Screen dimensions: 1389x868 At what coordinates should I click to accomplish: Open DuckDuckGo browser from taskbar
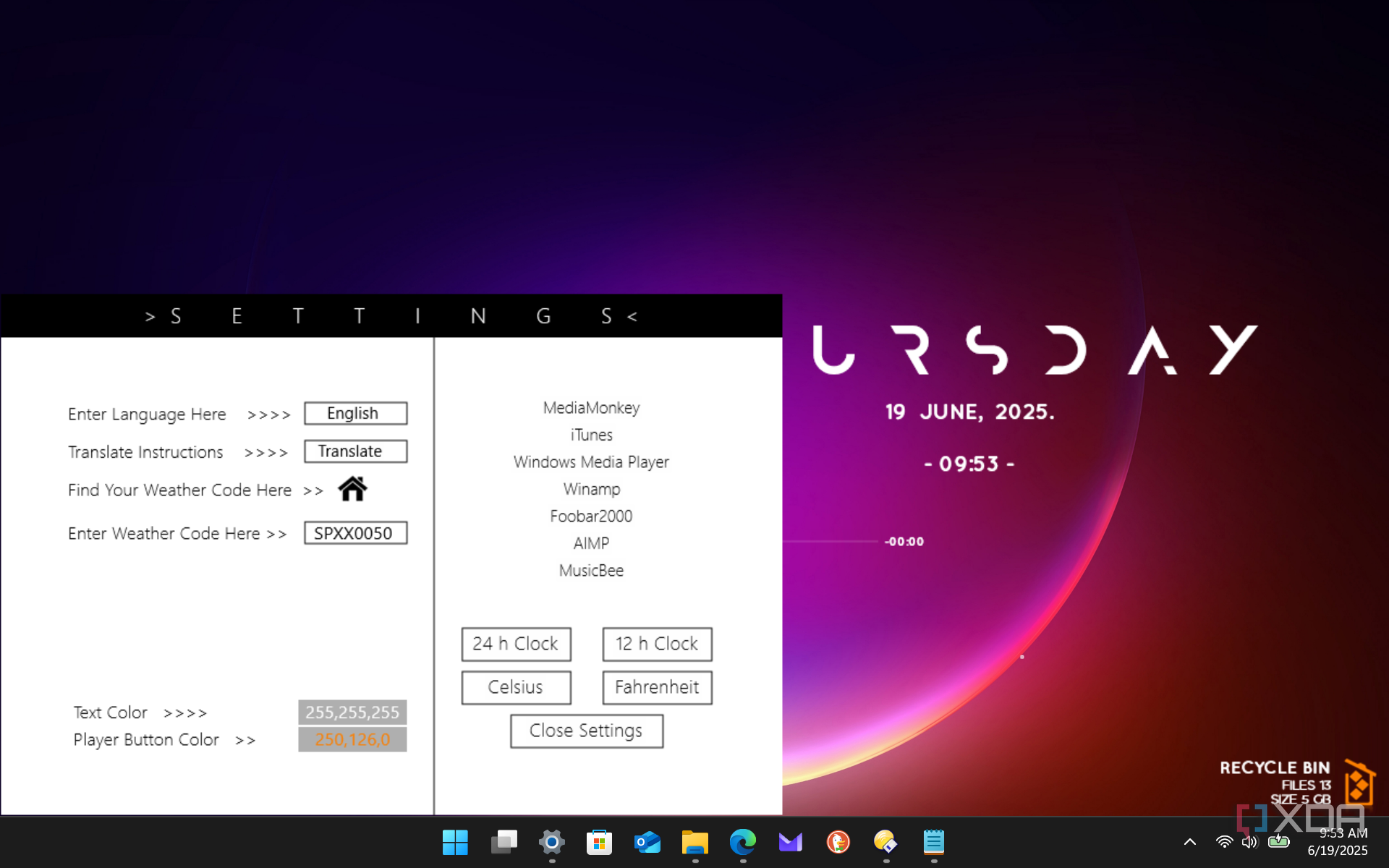pyautogui.click(x=838, y=842)
